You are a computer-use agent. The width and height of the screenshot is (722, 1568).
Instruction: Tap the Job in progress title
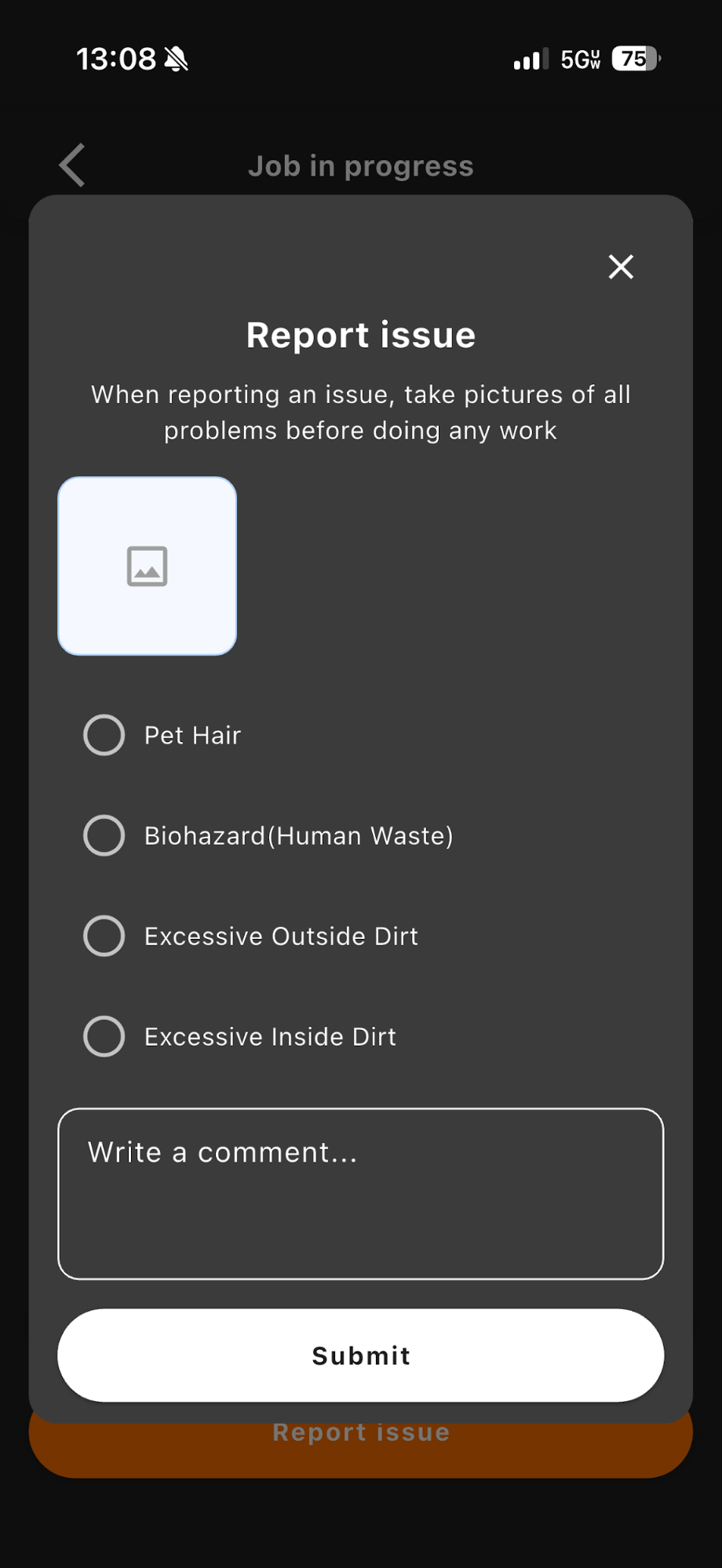[361, 166]
